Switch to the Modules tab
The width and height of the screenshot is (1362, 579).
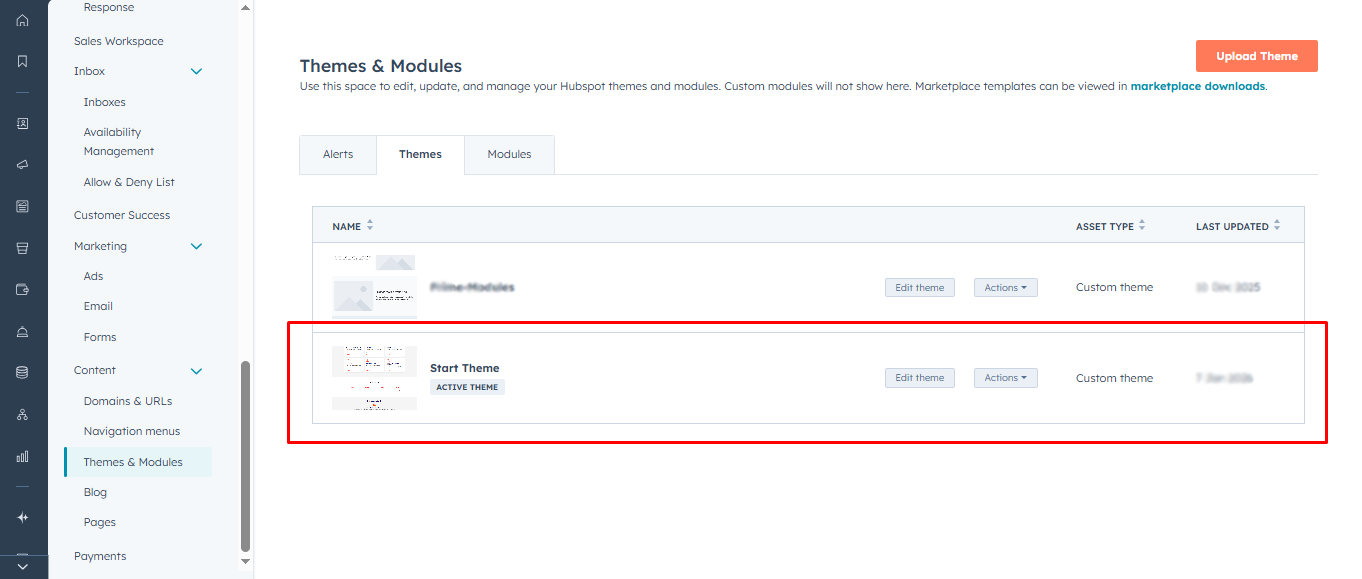click(x=509, y=154)
